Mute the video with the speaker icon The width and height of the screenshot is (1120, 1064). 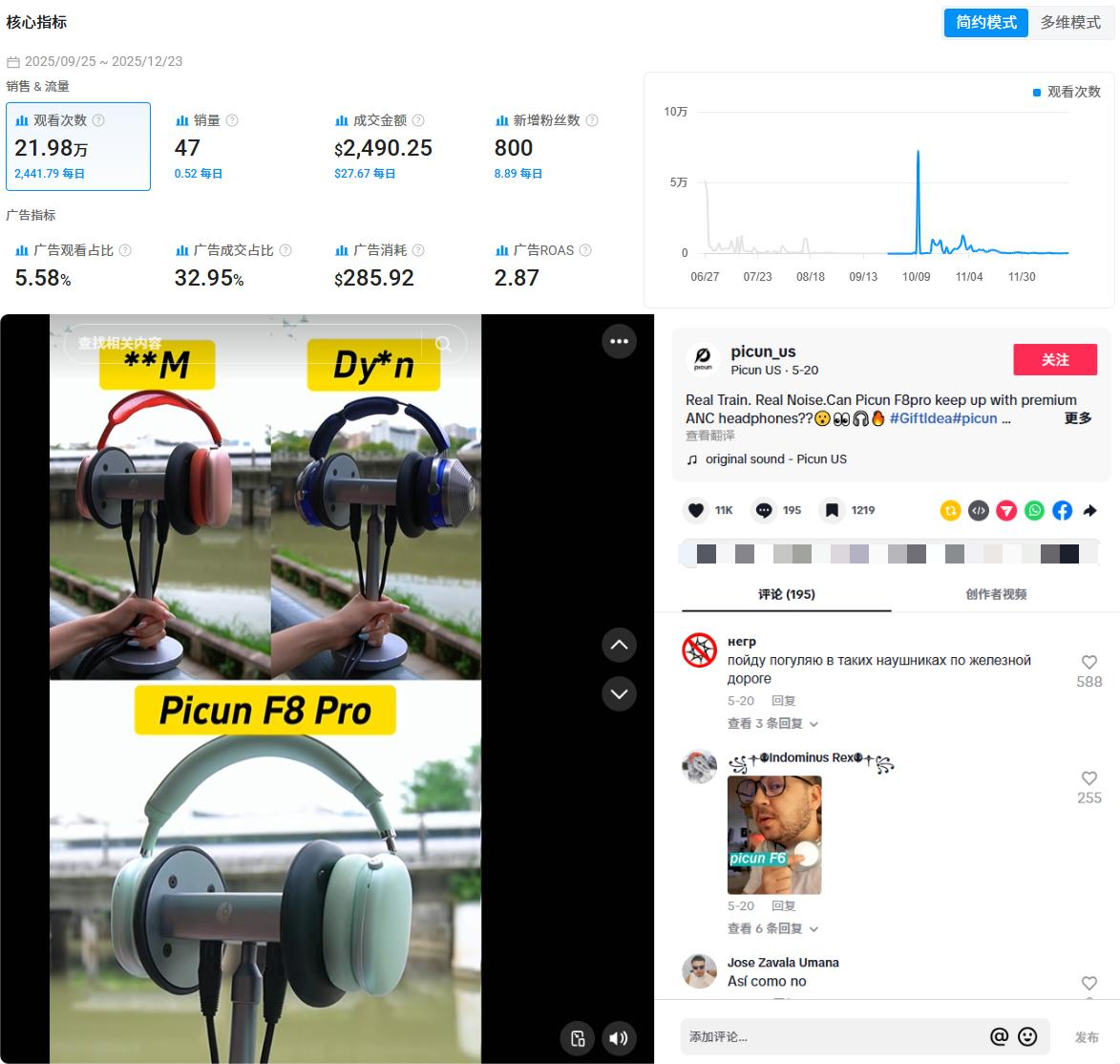pyautogui.click(x=619, y=1038)
